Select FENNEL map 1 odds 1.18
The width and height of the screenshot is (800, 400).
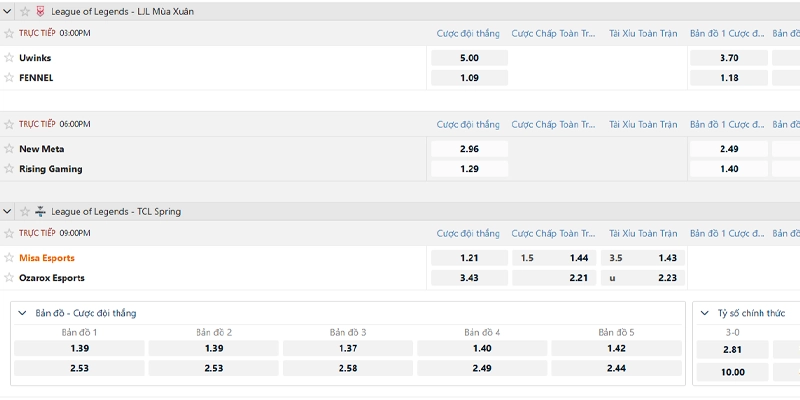pos(729,78)
